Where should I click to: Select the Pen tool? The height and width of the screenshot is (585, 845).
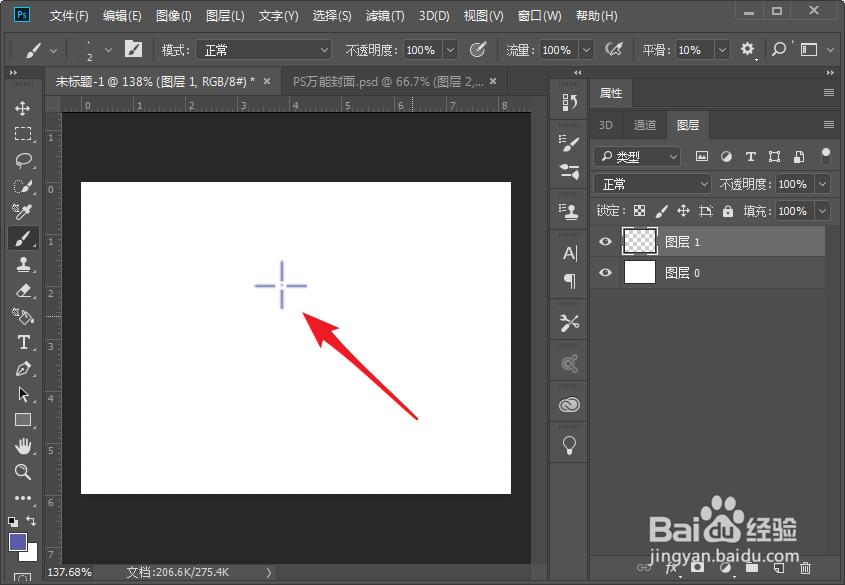click(x=23, y=369)
